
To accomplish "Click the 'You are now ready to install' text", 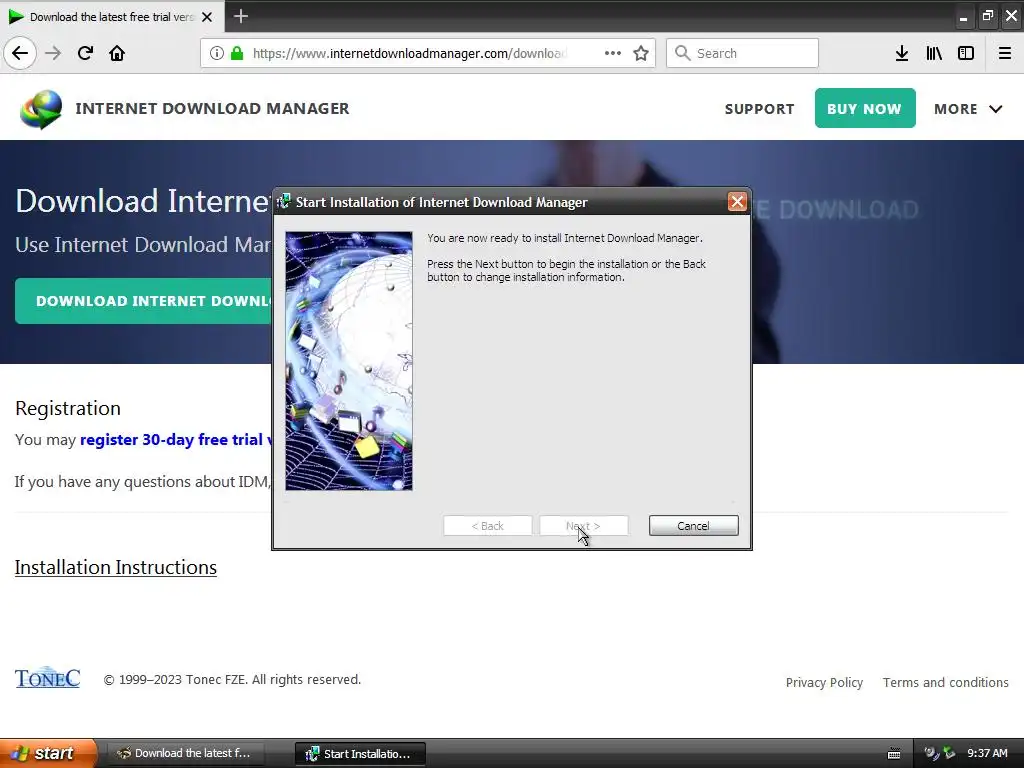I will coord(565,238).
